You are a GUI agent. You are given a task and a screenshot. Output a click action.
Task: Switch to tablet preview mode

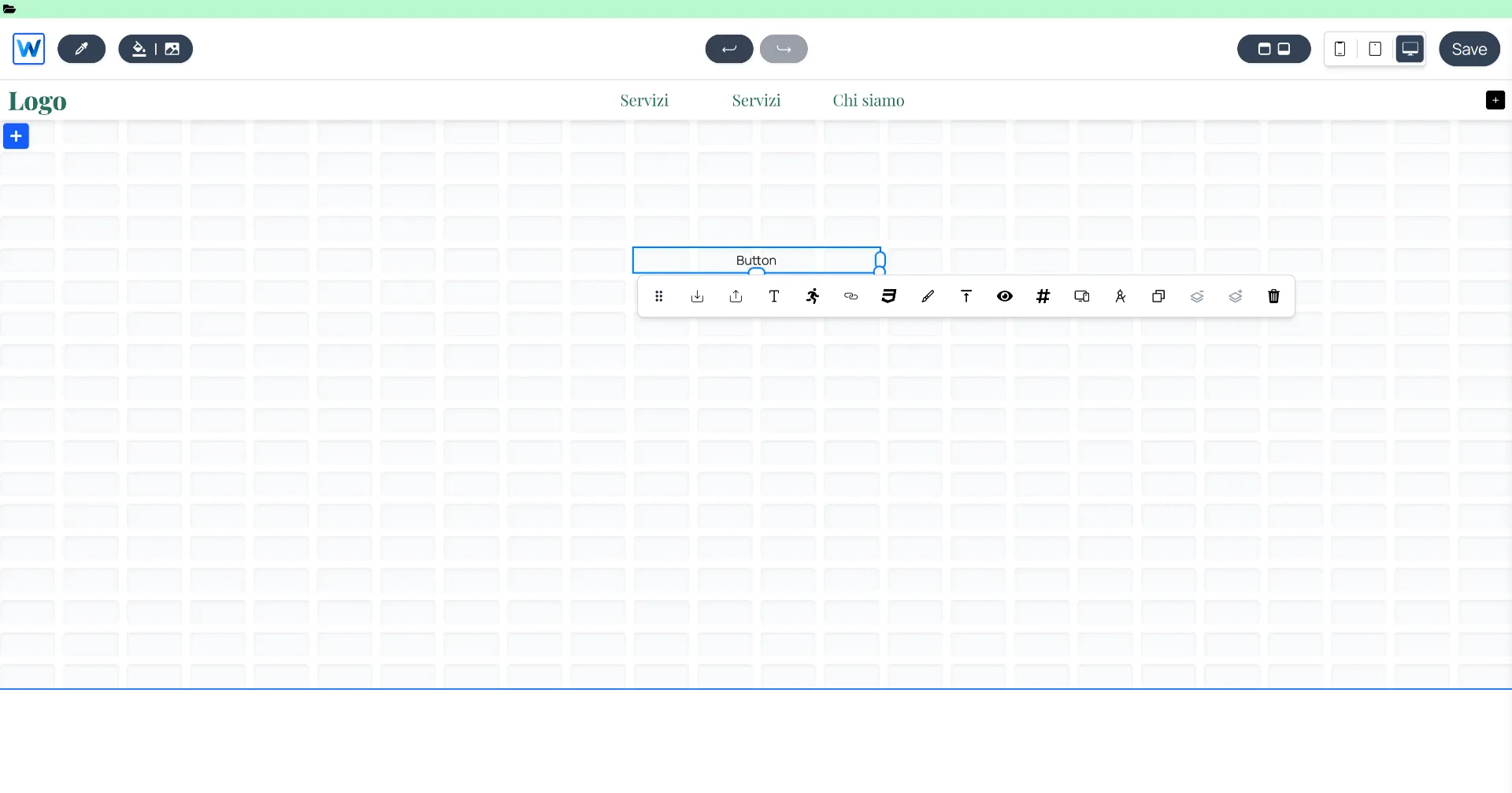pyautogui.click(x=1375, y=49)
